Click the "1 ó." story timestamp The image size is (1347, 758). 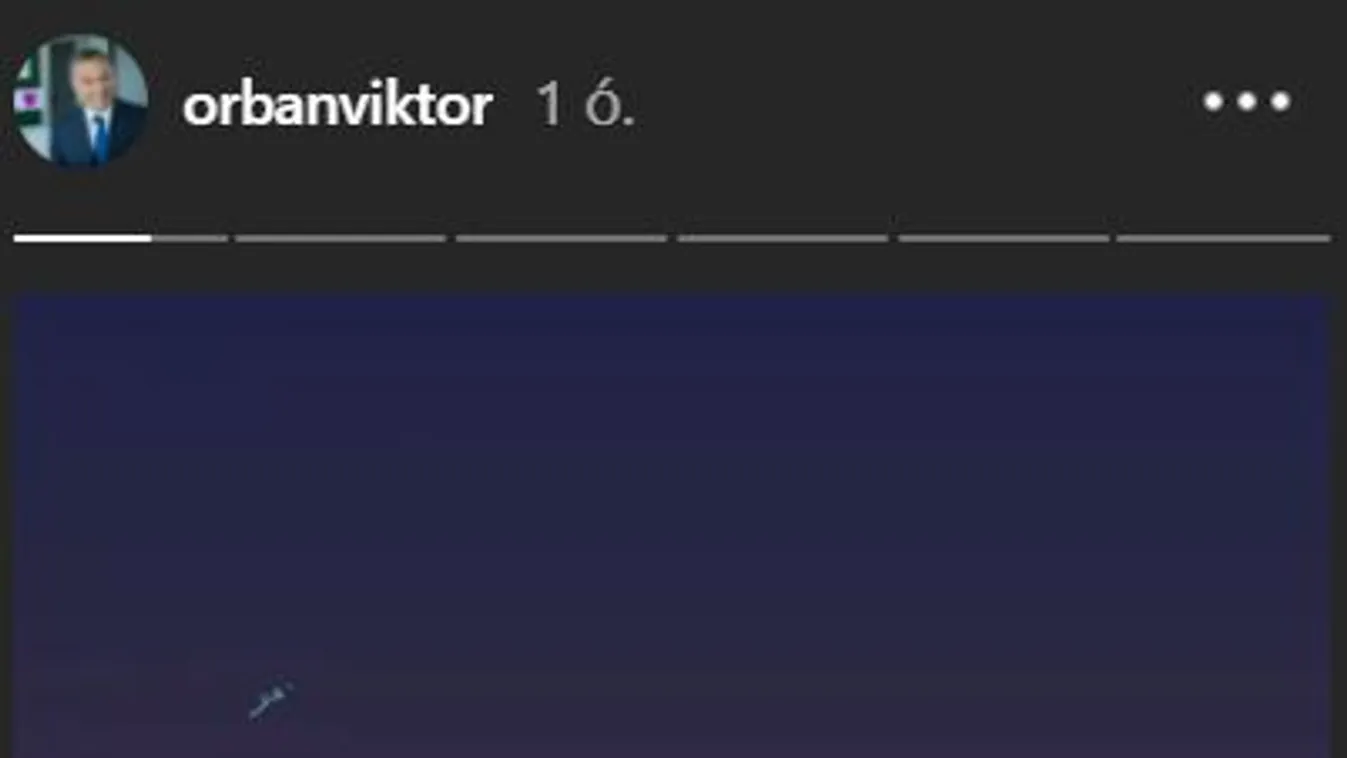(585, 104)
